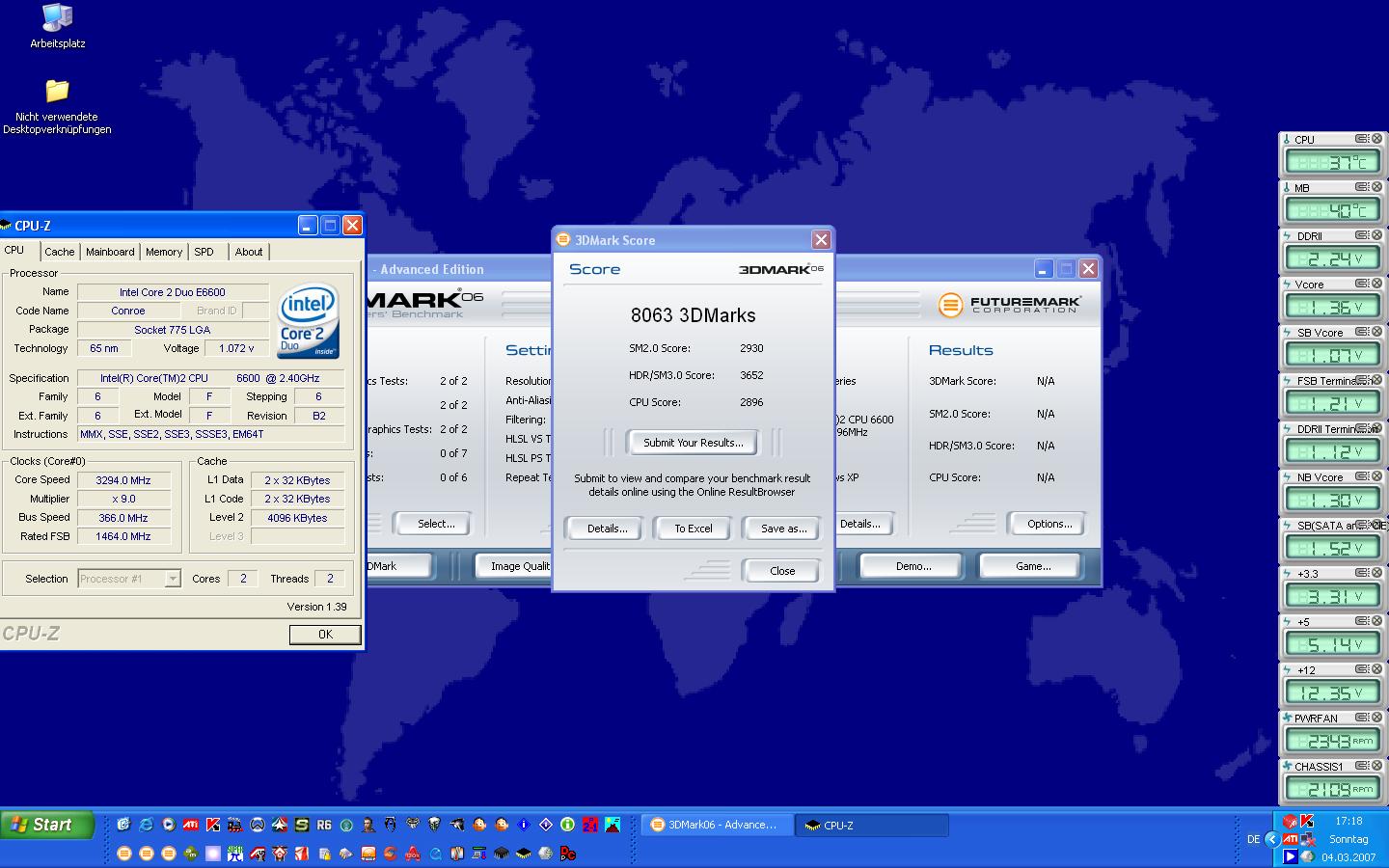The image size is (1389, 868).
Task: Click Save as in the 3DMark Score dialog
Action: 783,529
